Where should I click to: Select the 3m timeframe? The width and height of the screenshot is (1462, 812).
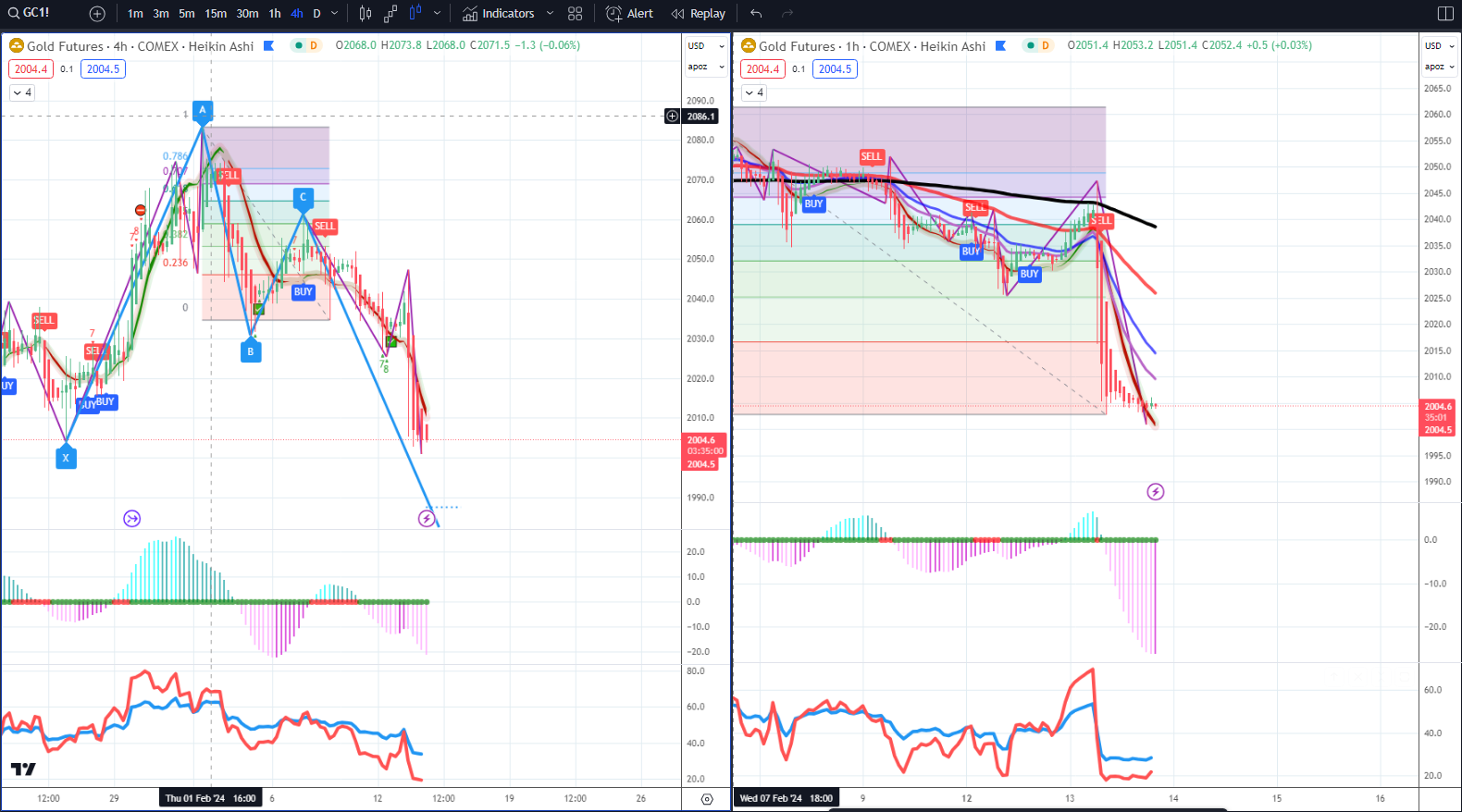(161, 14)
